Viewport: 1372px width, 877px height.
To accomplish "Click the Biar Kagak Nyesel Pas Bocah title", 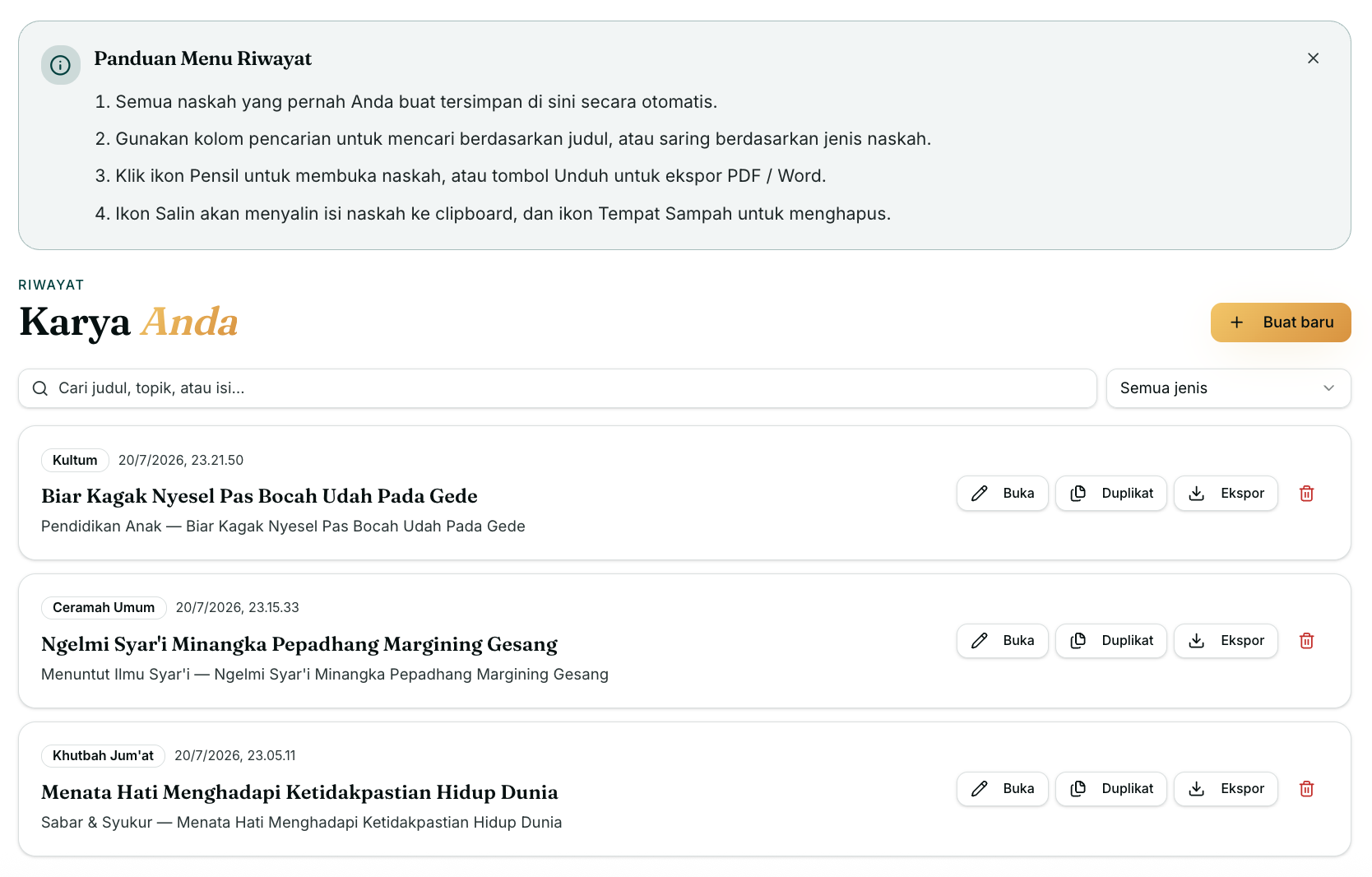I will [x=259, y=496].
